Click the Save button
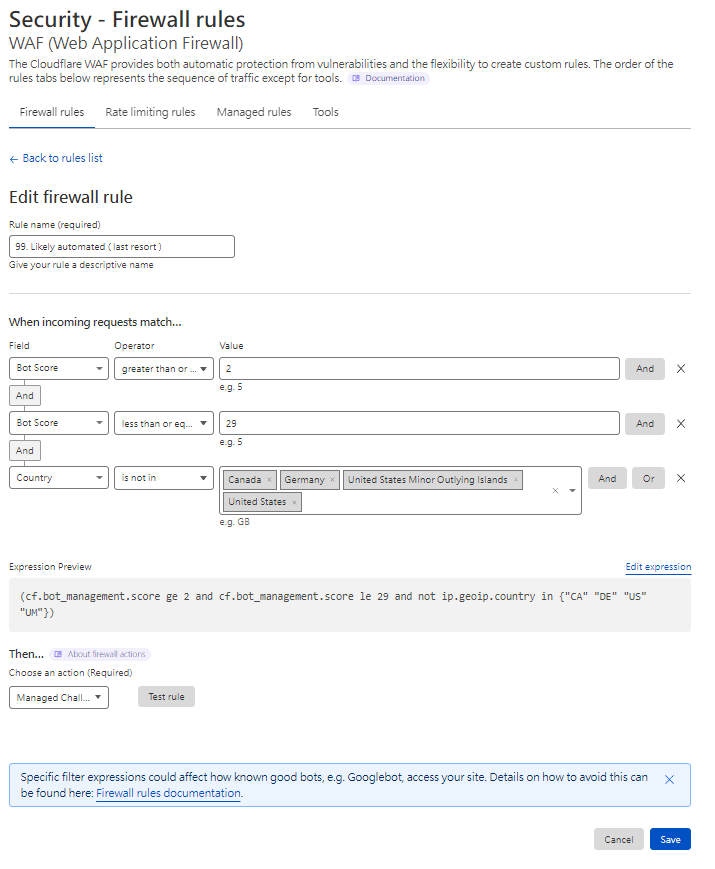 [670, 840]
